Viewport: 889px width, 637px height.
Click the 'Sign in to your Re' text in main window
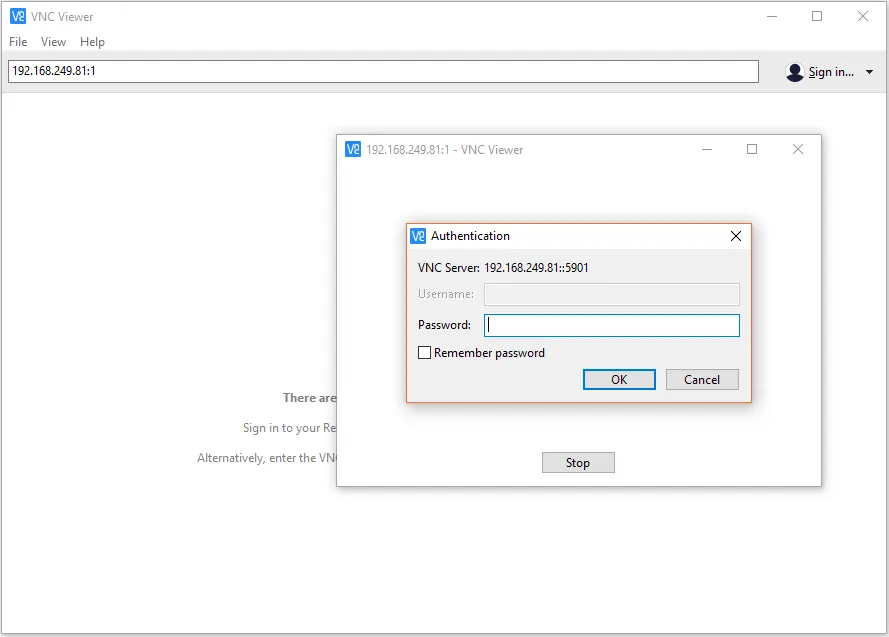tap(290, 428)
